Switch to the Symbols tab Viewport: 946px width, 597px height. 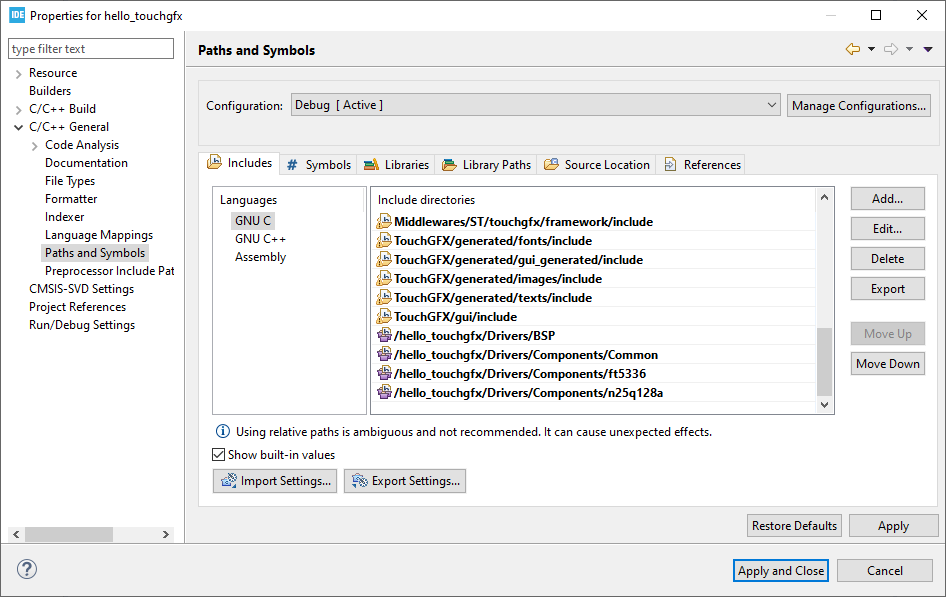(x=318, y=165)
